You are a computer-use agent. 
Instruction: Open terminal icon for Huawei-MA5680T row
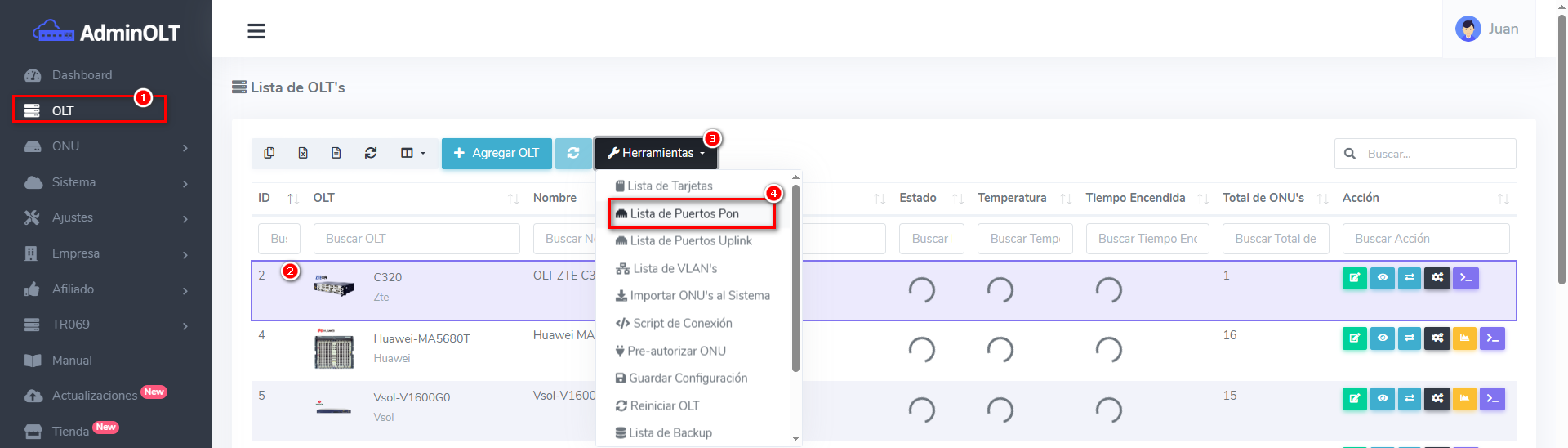(x=1492, y=338)
